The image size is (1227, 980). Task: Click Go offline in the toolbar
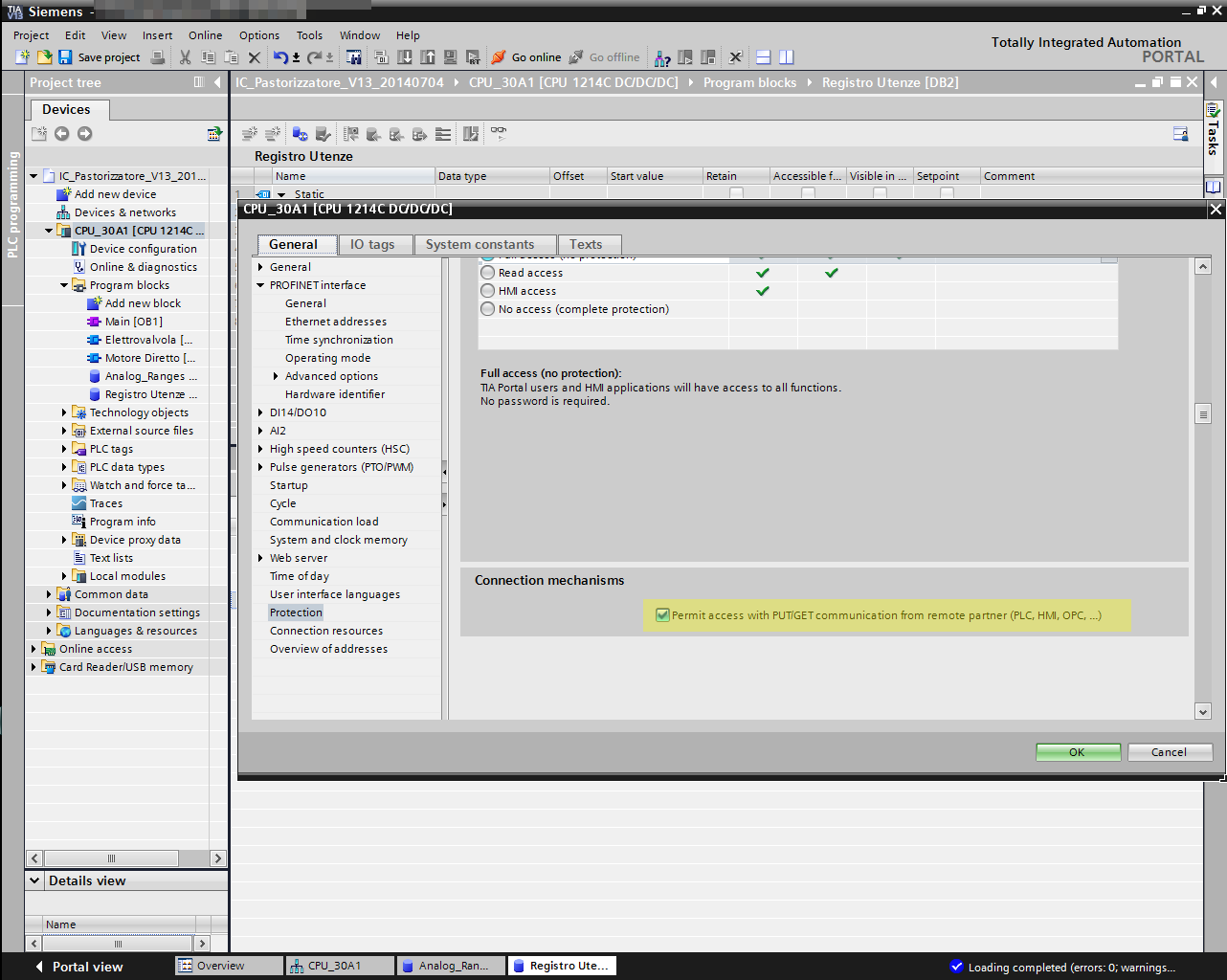click(605, 57)
